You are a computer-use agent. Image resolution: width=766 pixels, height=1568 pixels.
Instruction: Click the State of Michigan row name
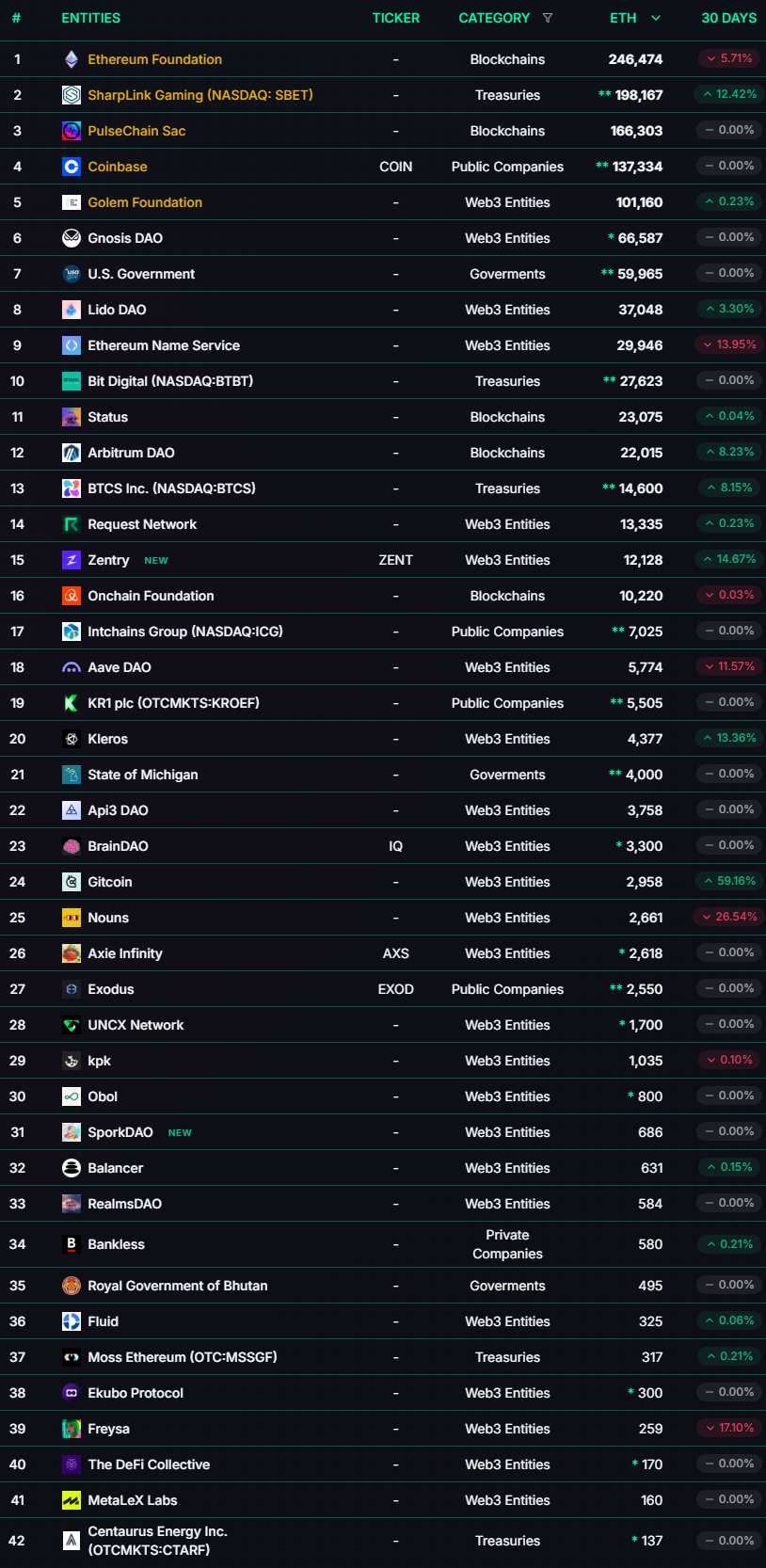pyautogui.click(x=143, y=775)
